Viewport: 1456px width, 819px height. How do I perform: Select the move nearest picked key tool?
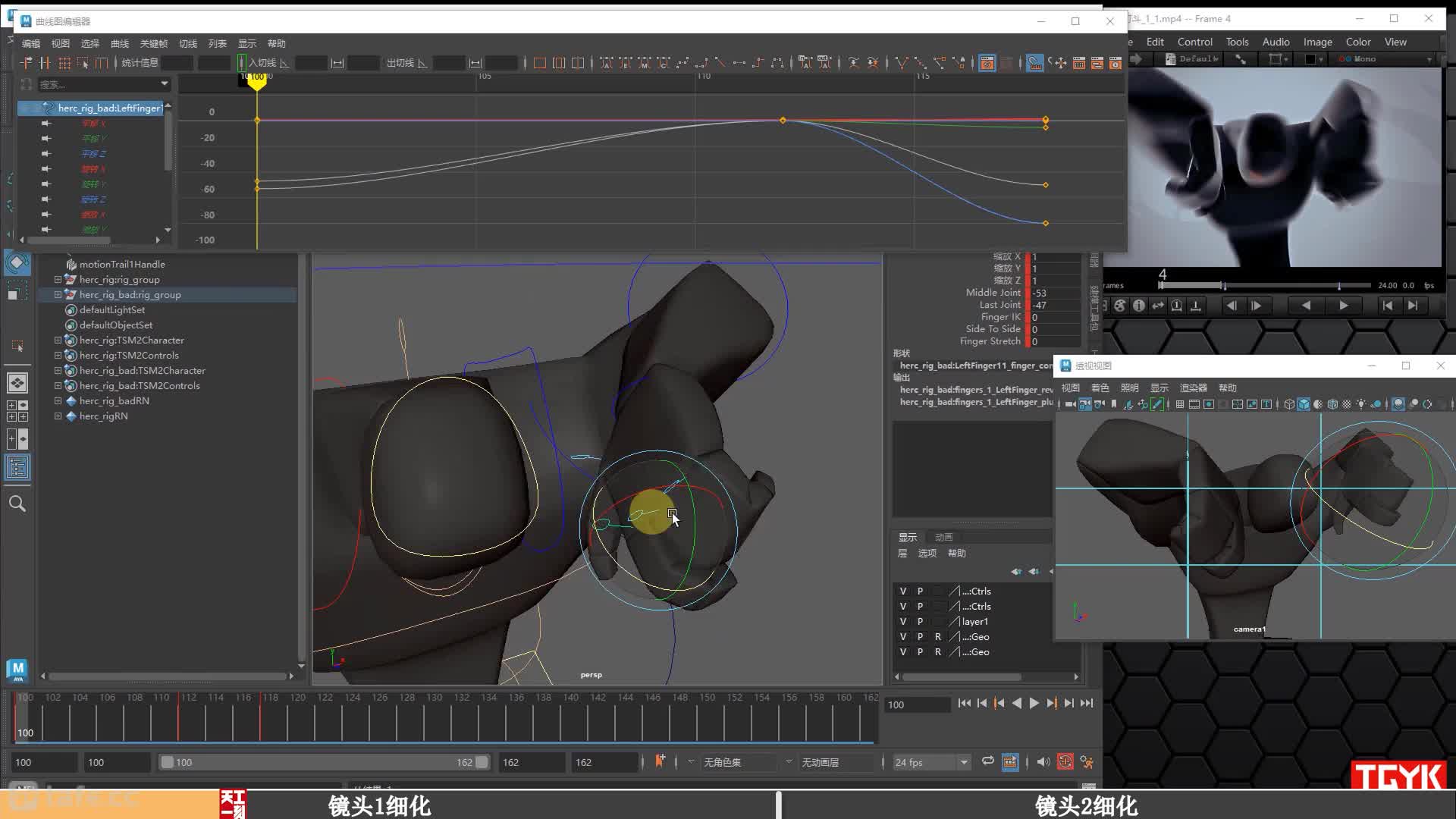pyautogui.click(x=27, y=63)
